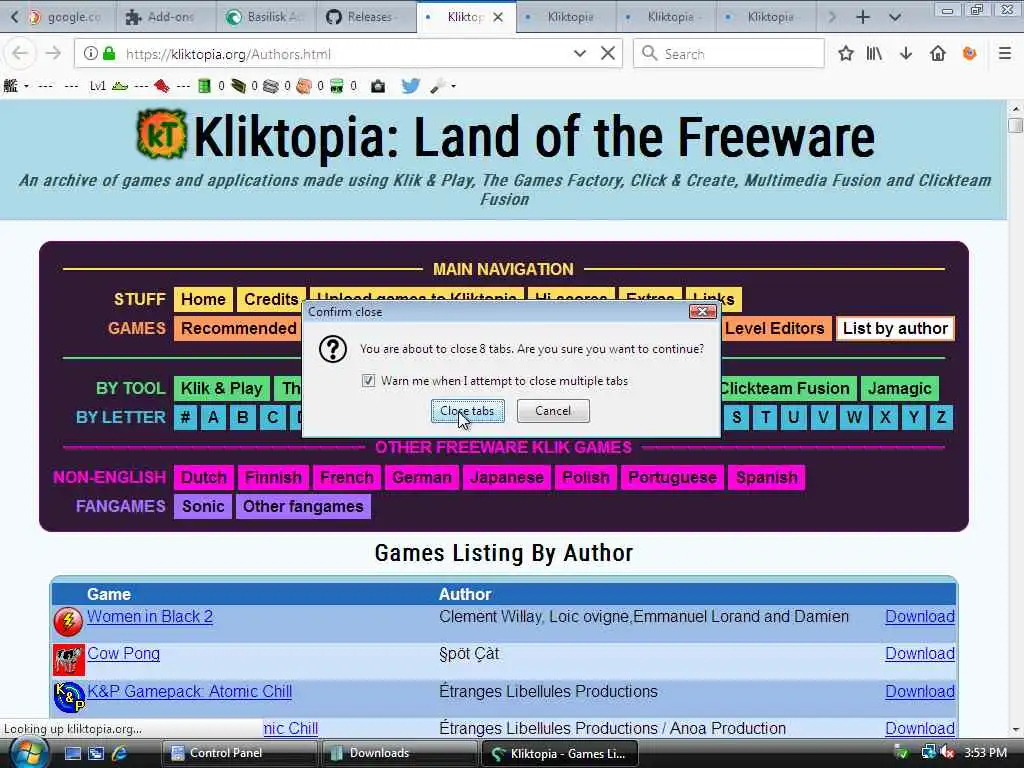Screen dimensions: 1024x768
Task: Open the wrench tools dropdown arrow
Action: 453,86
